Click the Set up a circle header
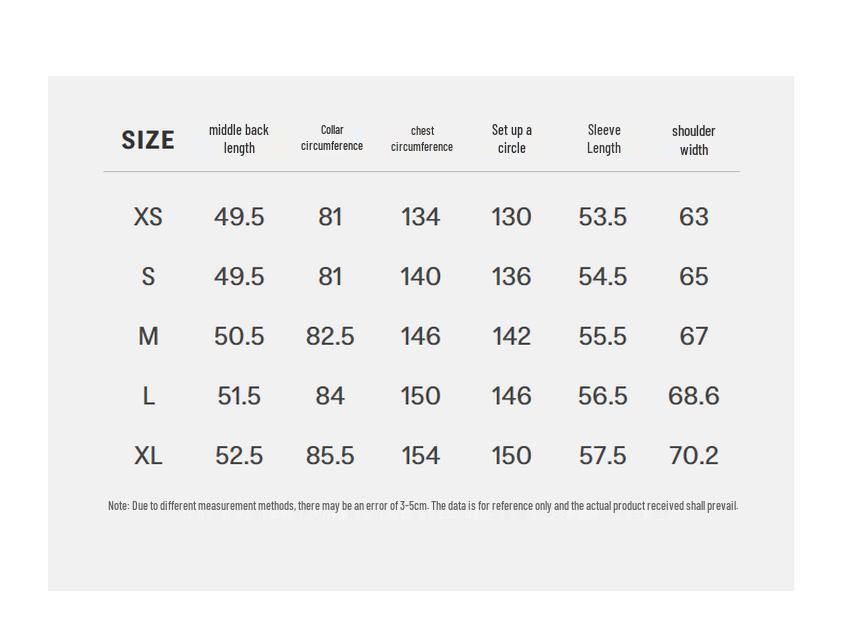This screenshot has width=842, height=632. coord(512,139)
